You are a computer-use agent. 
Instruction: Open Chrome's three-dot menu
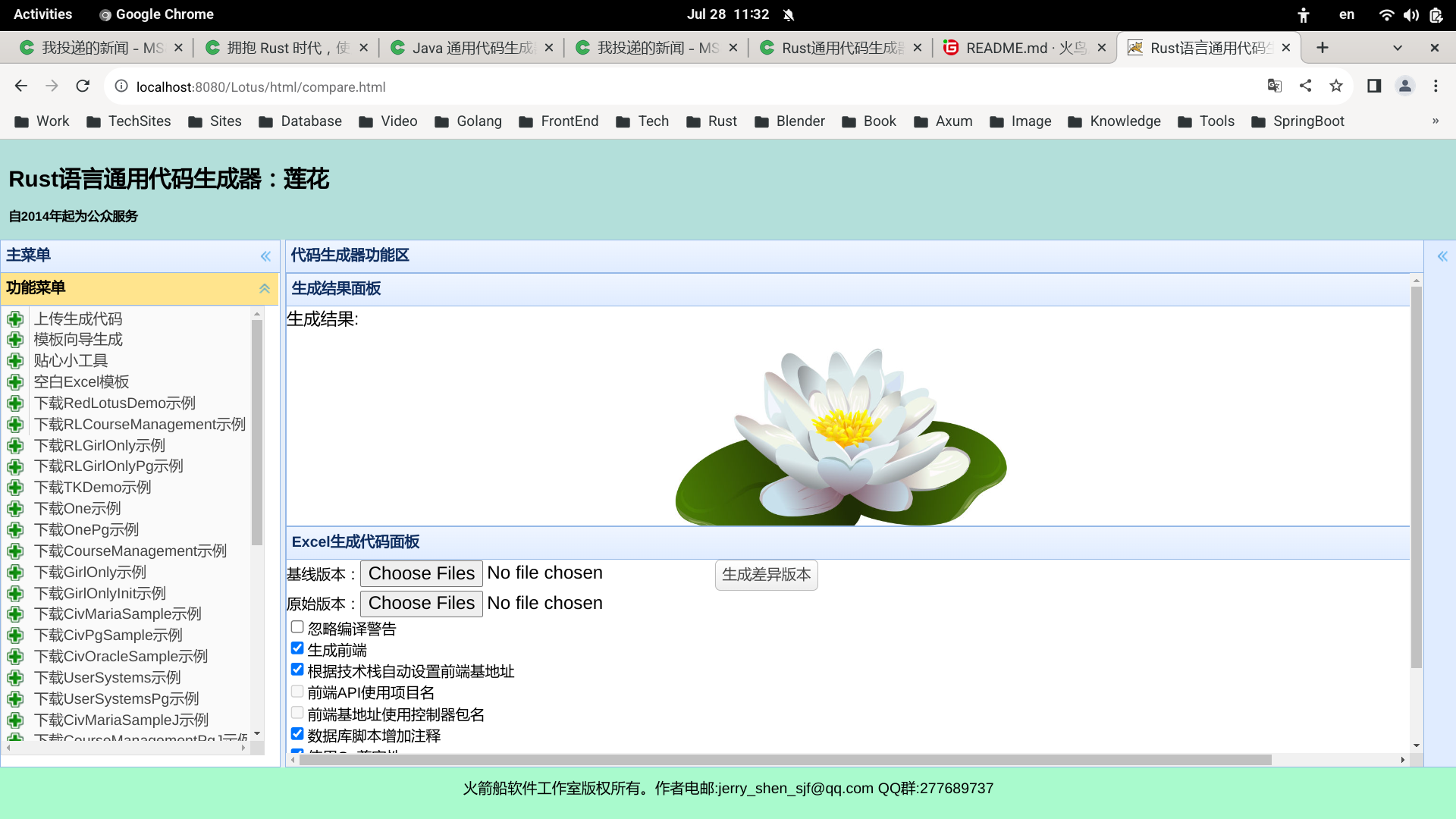point(1436,86)
